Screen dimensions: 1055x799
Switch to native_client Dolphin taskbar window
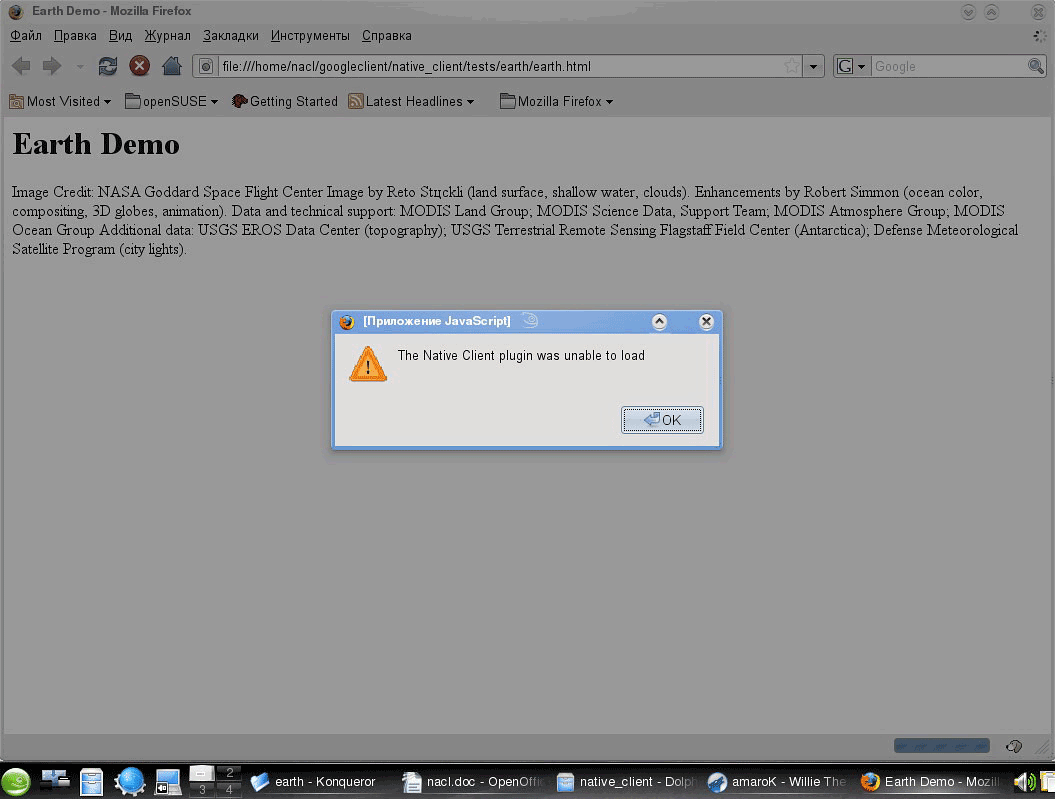(626, 782)
